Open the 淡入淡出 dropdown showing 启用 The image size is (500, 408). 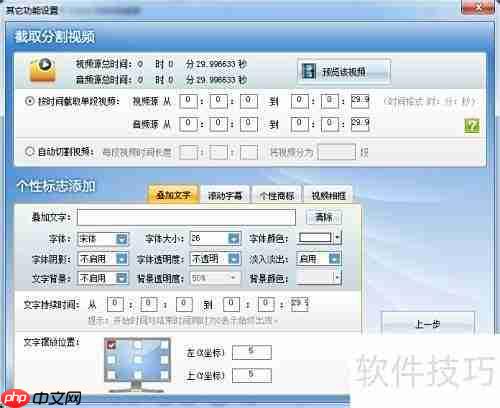point(318,259)
